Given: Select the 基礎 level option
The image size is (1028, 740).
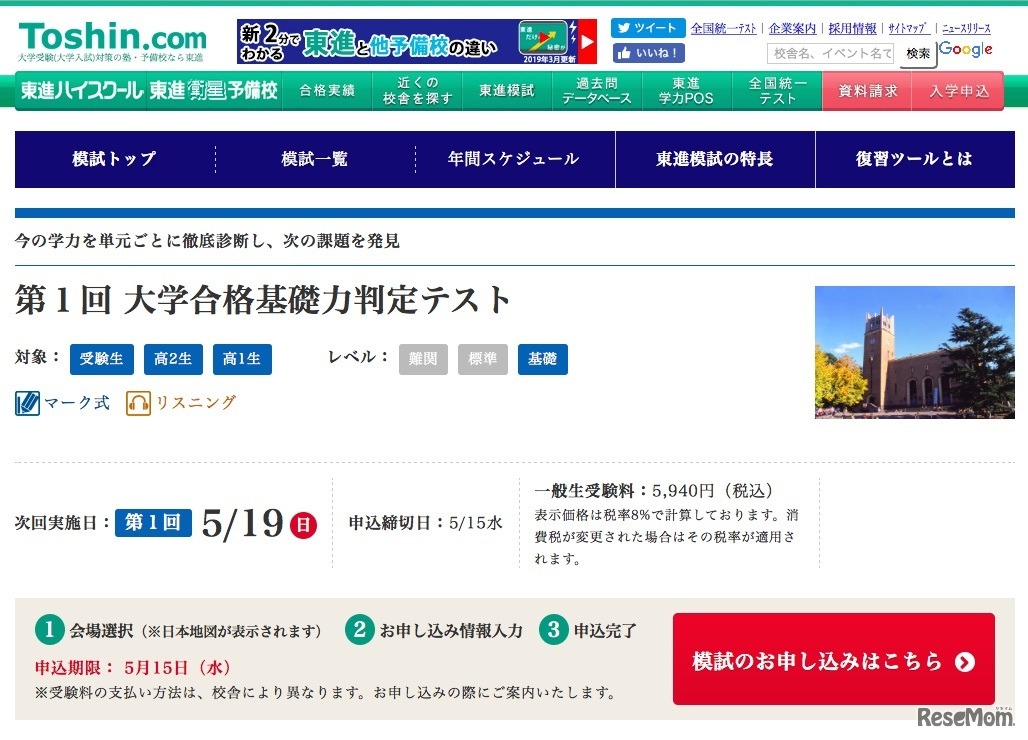Looking at the screenshot, I should 542,359.
